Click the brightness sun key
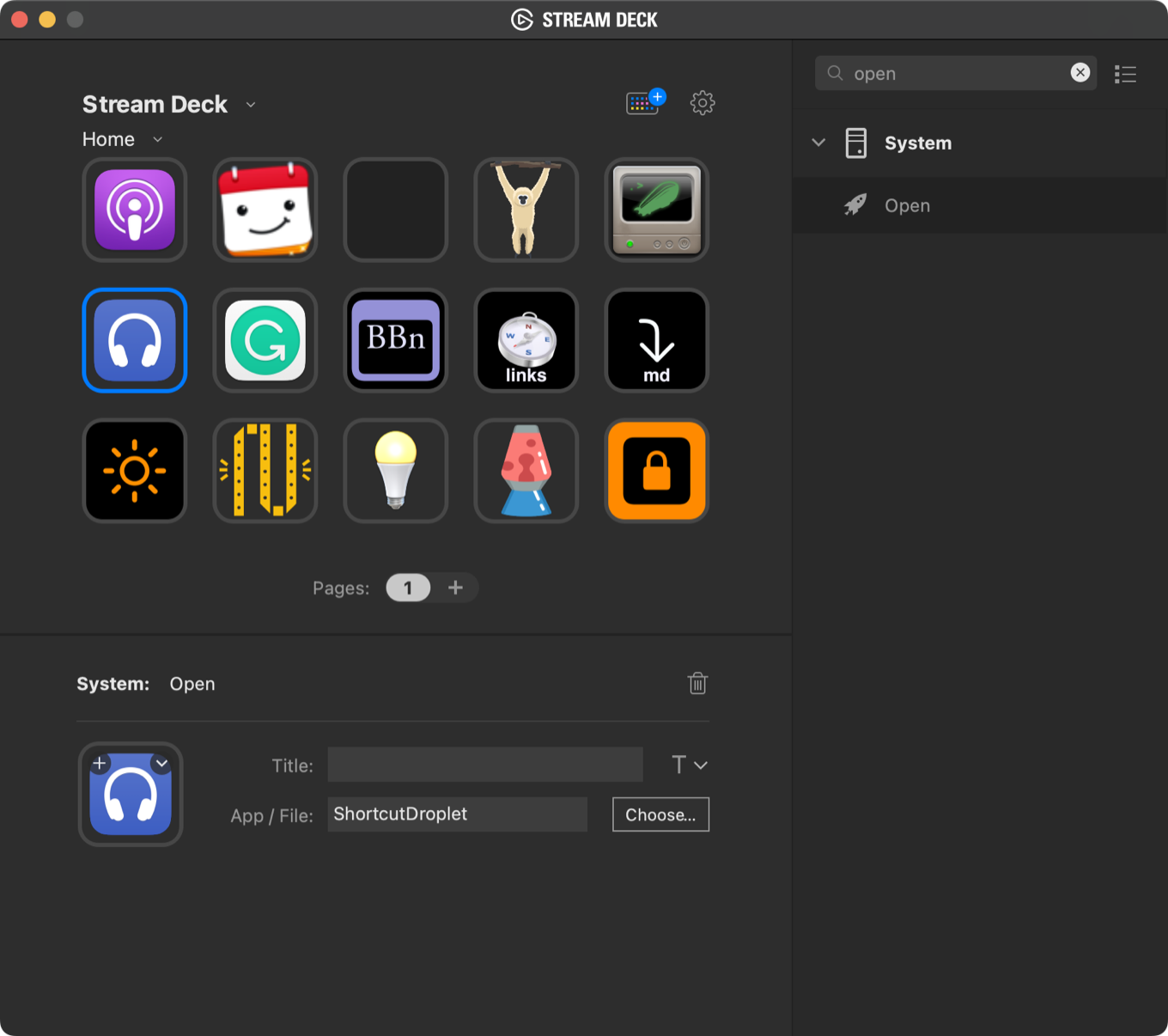Viewport: 1168px width, 1036px height. click(x=134, y=470)
